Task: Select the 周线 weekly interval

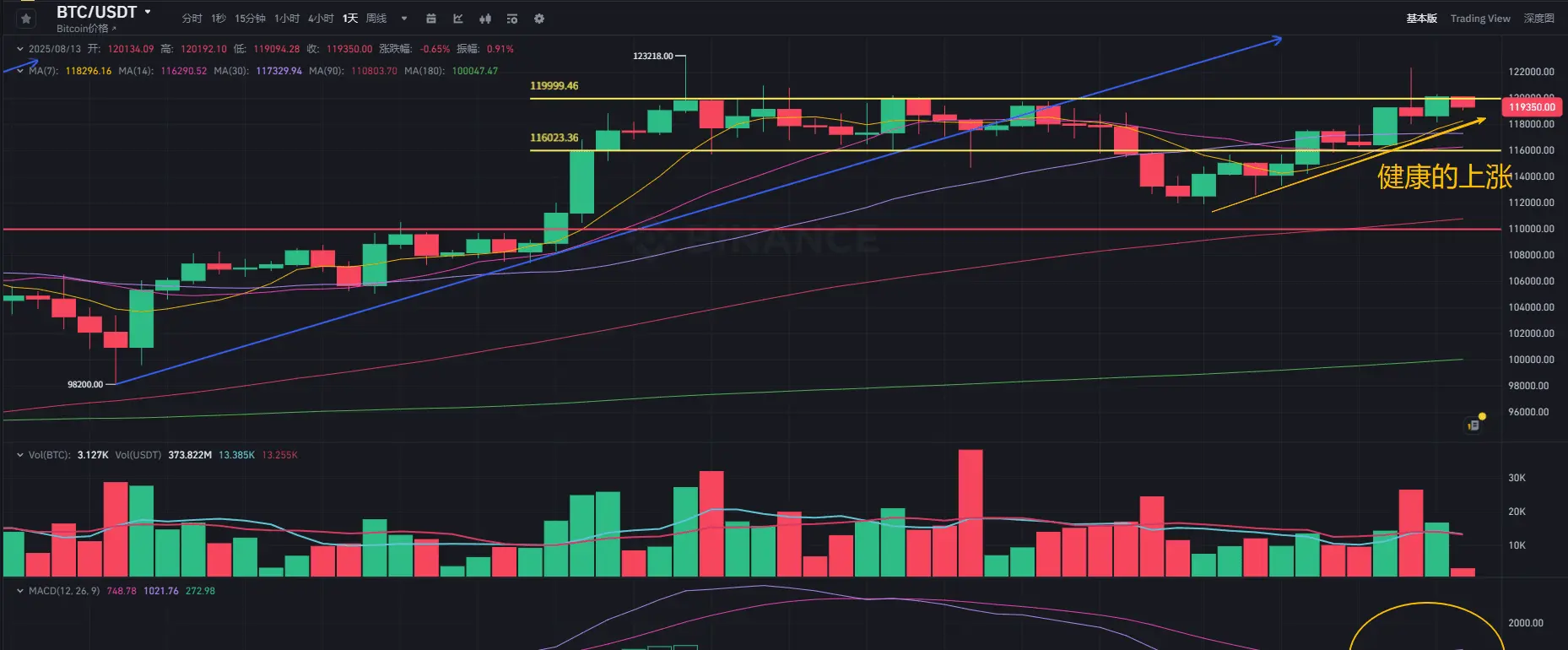Action: (x=376, y=19)
